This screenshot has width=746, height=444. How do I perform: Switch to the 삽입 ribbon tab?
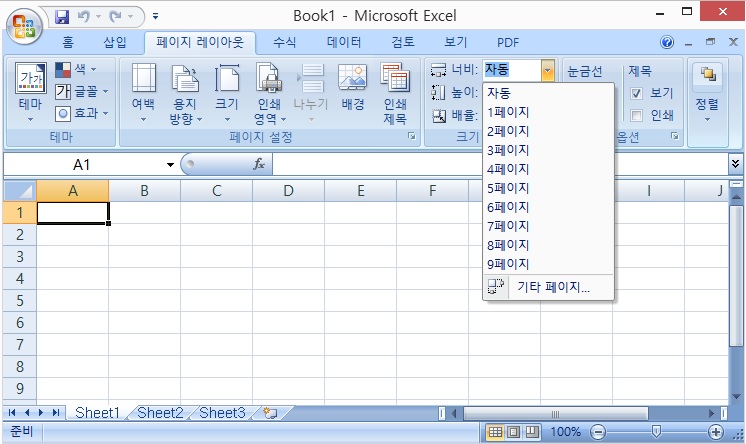[115, 43]
